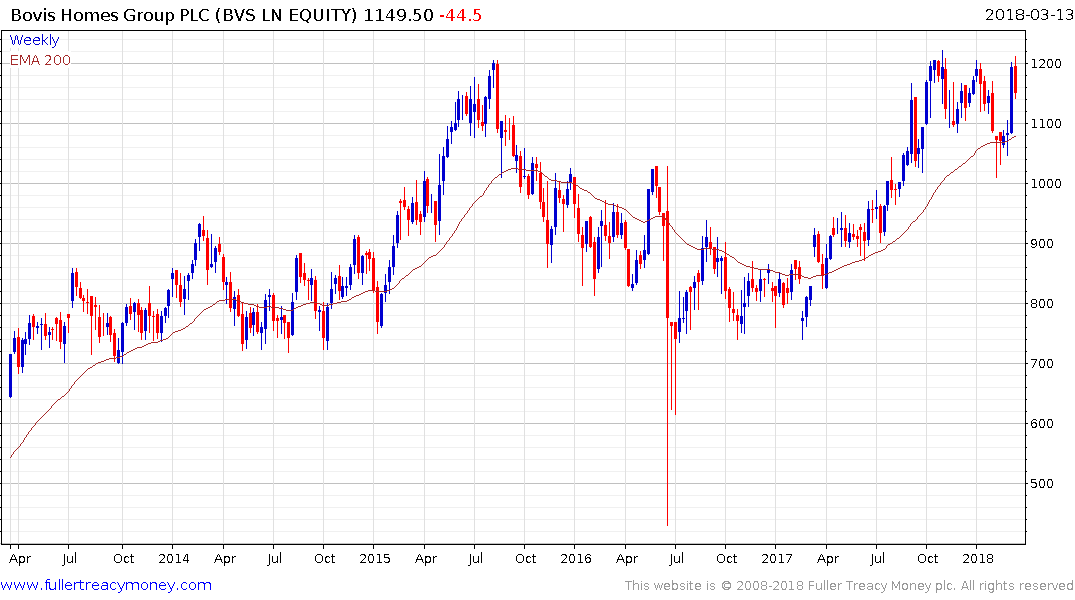This screenshot has width=1075, height=600.
Task: Click the 2014 time axis label
Action: tap(173, 558)
